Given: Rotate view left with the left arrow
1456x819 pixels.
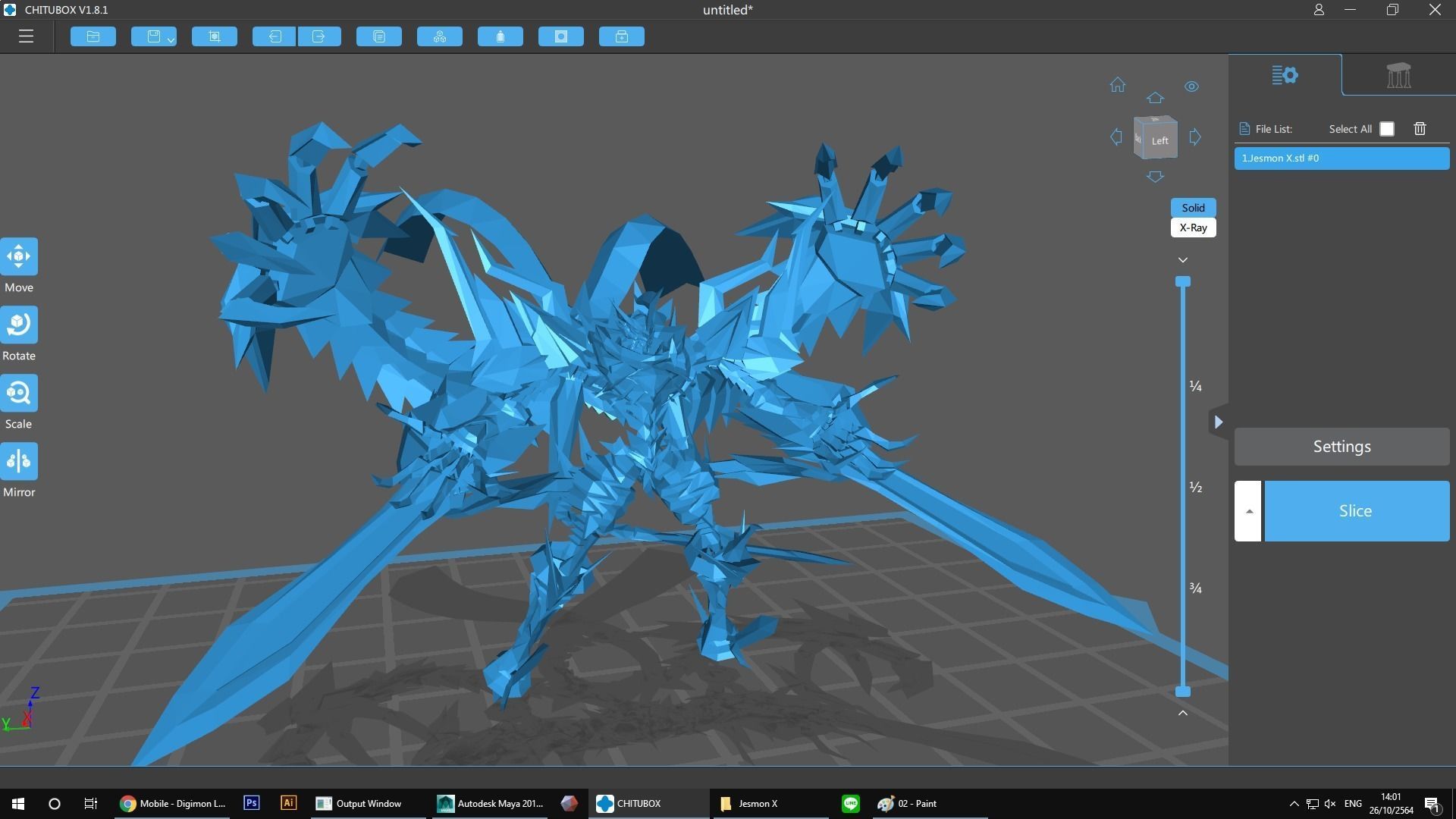Looking at the screenshot, I should [1116, 137].
